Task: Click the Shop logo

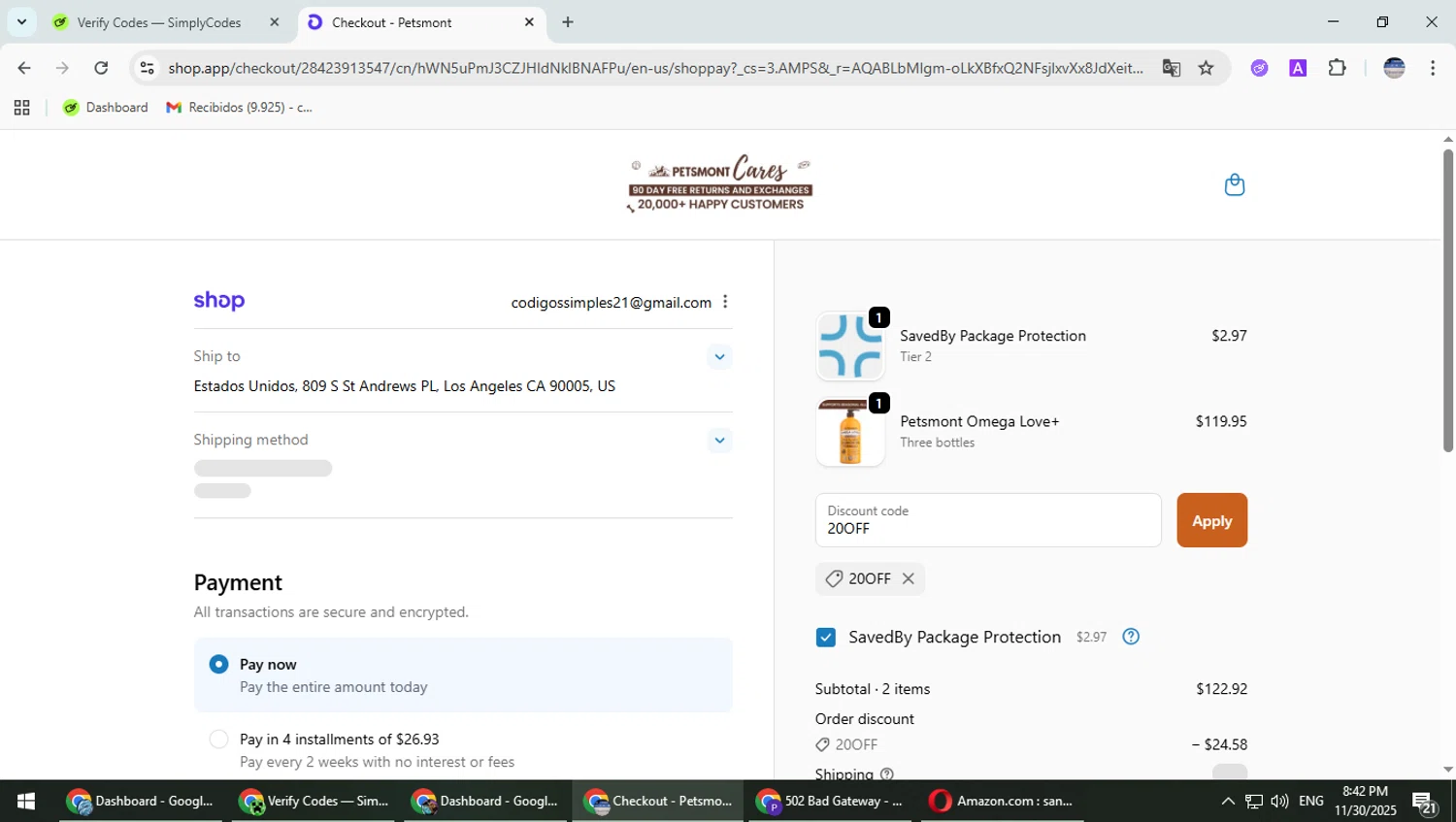Action: click(219, 301)
